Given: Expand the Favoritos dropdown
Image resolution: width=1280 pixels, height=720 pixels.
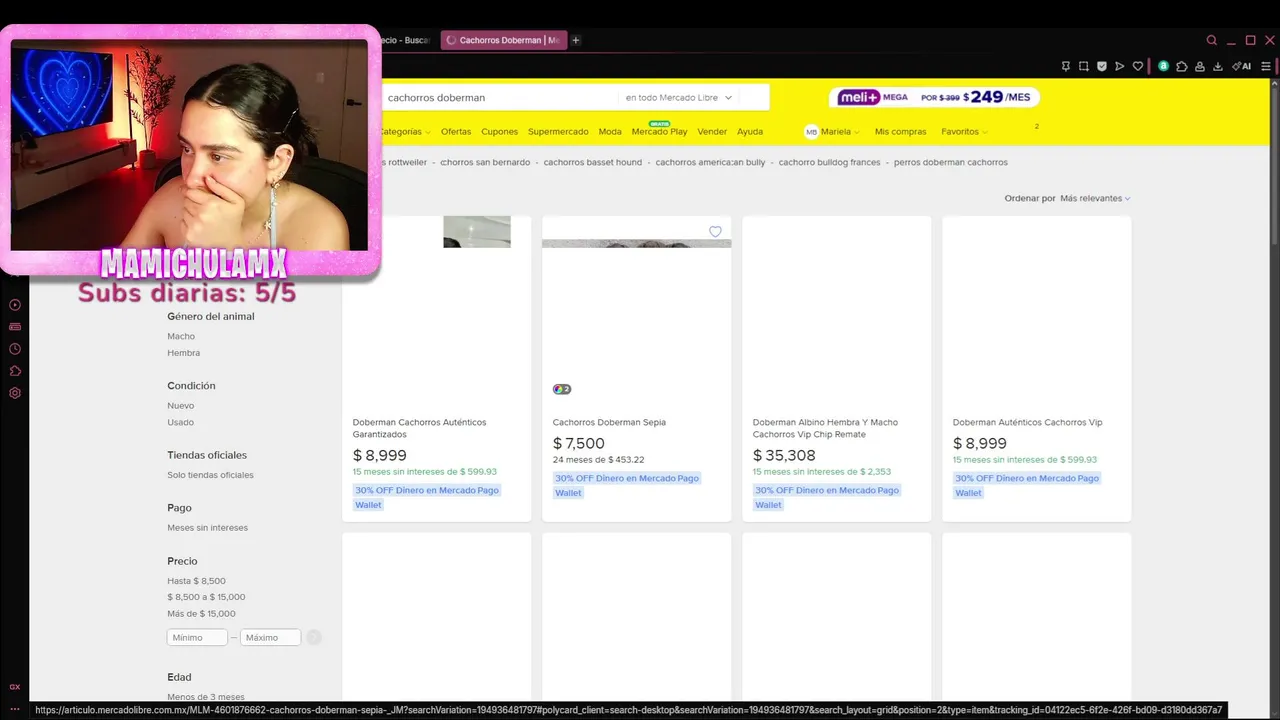Looking at the screenshot, I should tap(964, 132).
